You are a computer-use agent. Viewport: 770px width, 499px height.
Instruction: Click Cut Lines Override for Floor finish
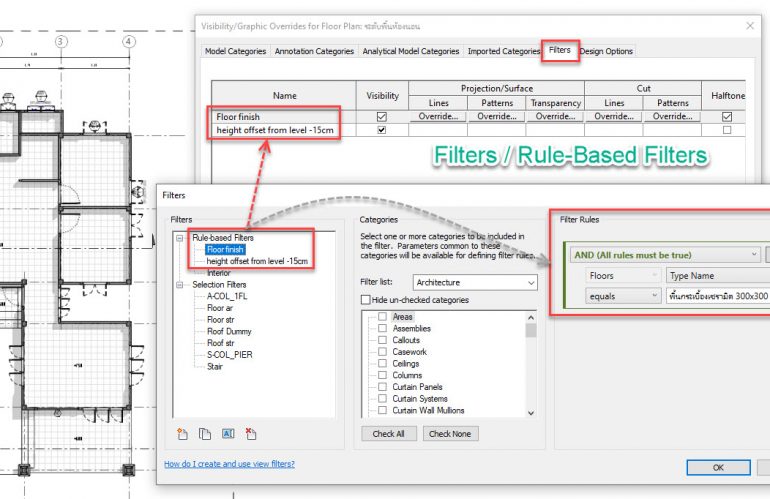click(x=614, y=116)
